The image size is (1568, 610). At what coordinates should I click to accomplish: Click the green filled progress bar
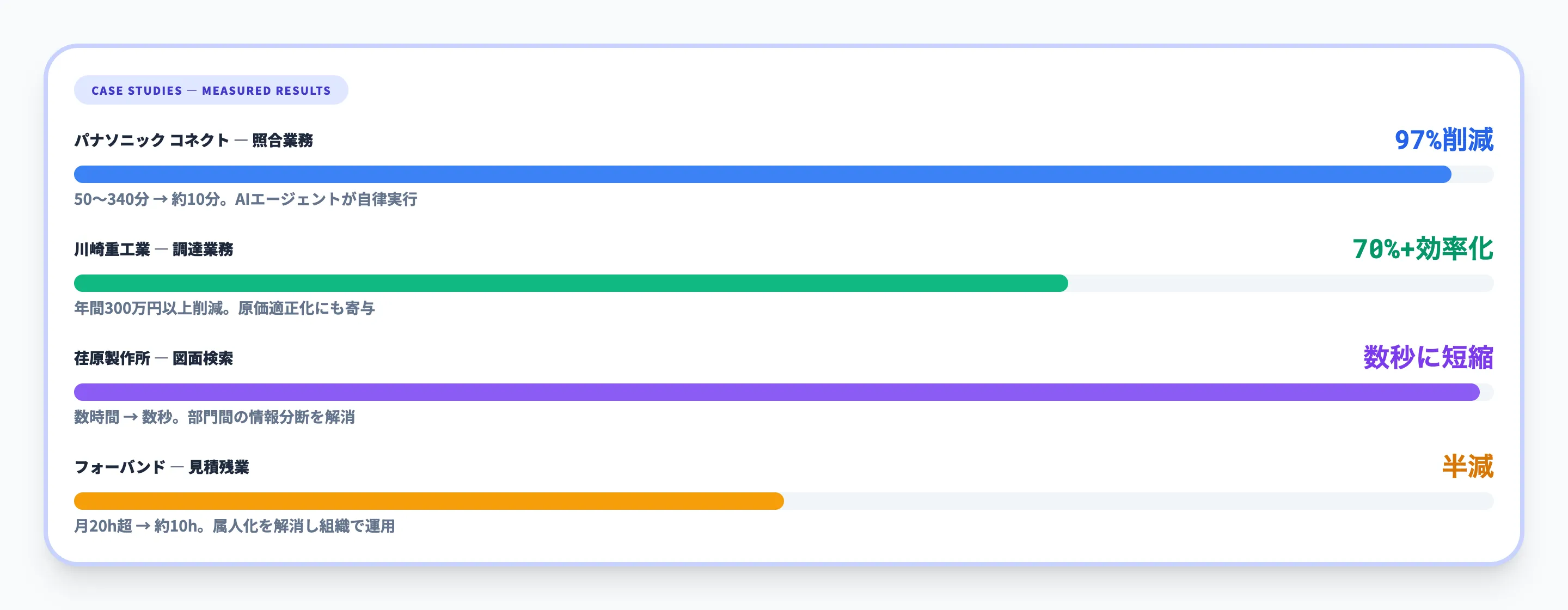click(x=571, y=284)
